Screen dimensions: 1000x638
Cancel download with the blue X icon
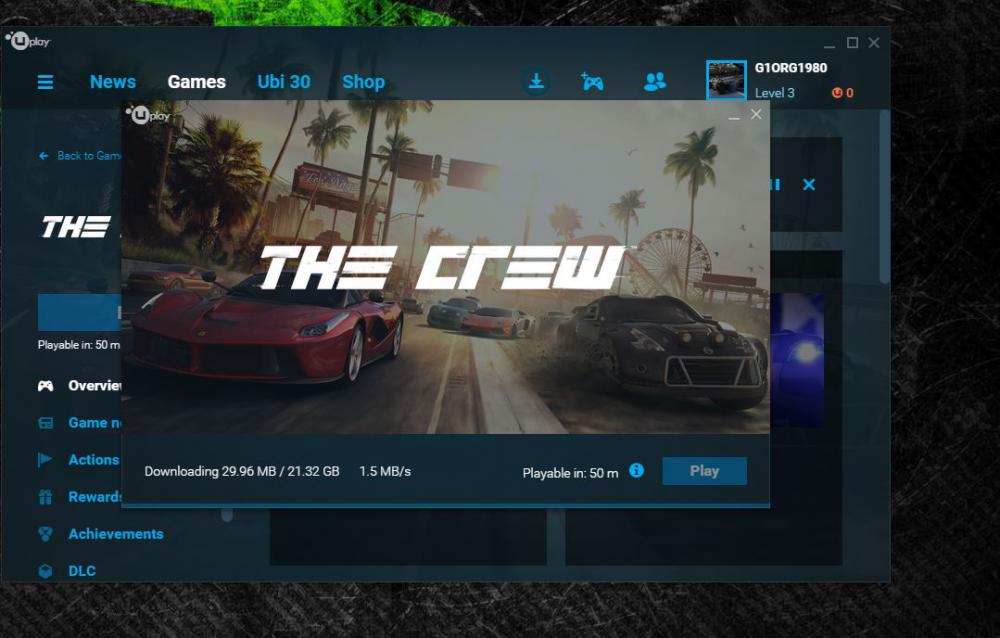[809, 184]
